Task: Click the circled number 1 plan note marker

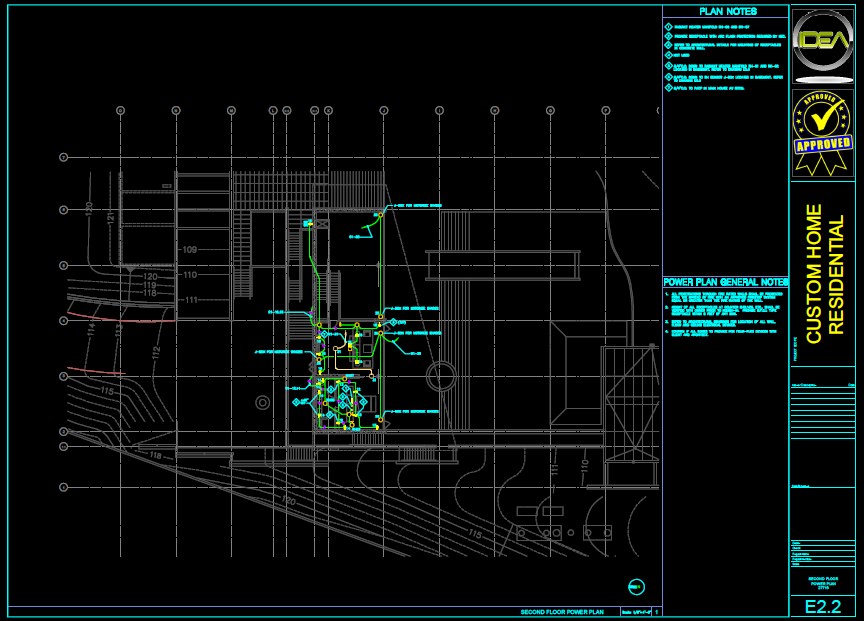Action: (668, 24)
